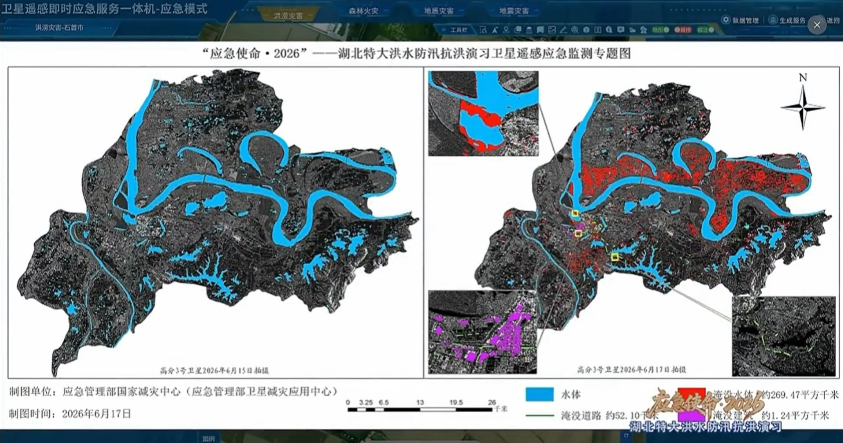Click the round info icon in toolbar

[x=586, y=30]
